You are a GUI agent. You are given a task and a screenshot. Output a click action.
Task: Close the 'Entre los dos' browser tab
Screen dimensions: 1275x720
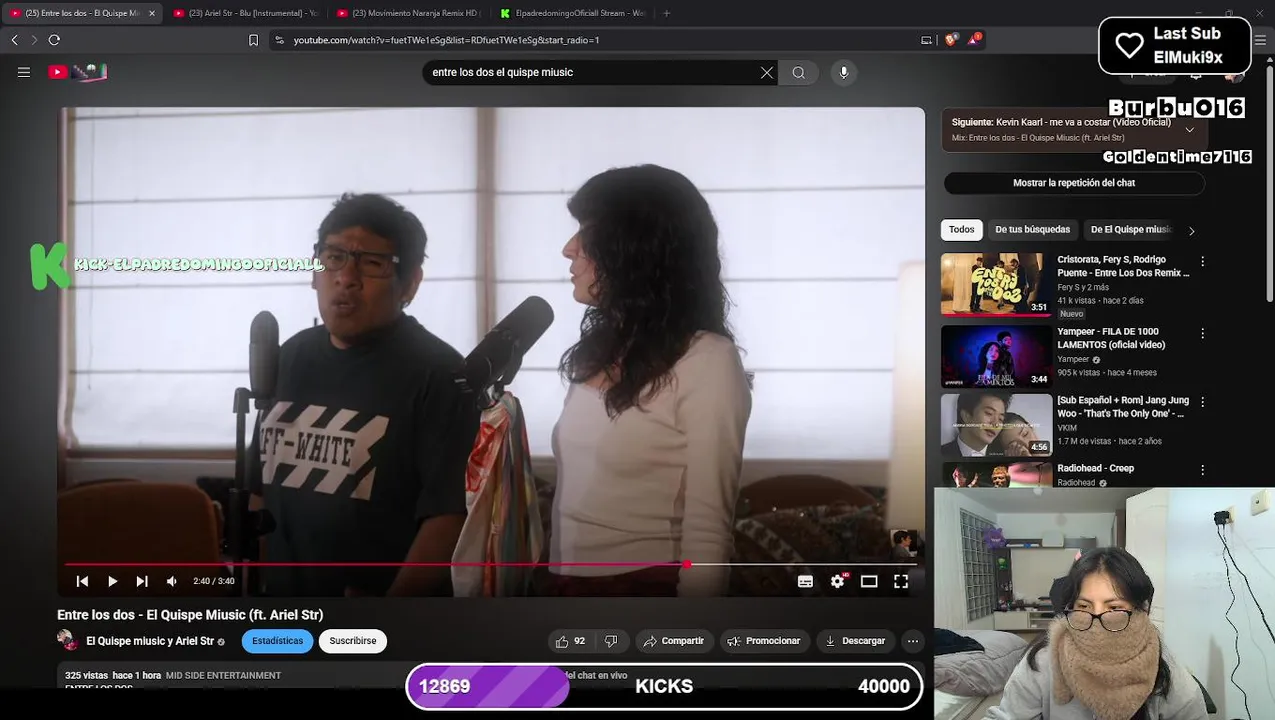pos(152,13)
